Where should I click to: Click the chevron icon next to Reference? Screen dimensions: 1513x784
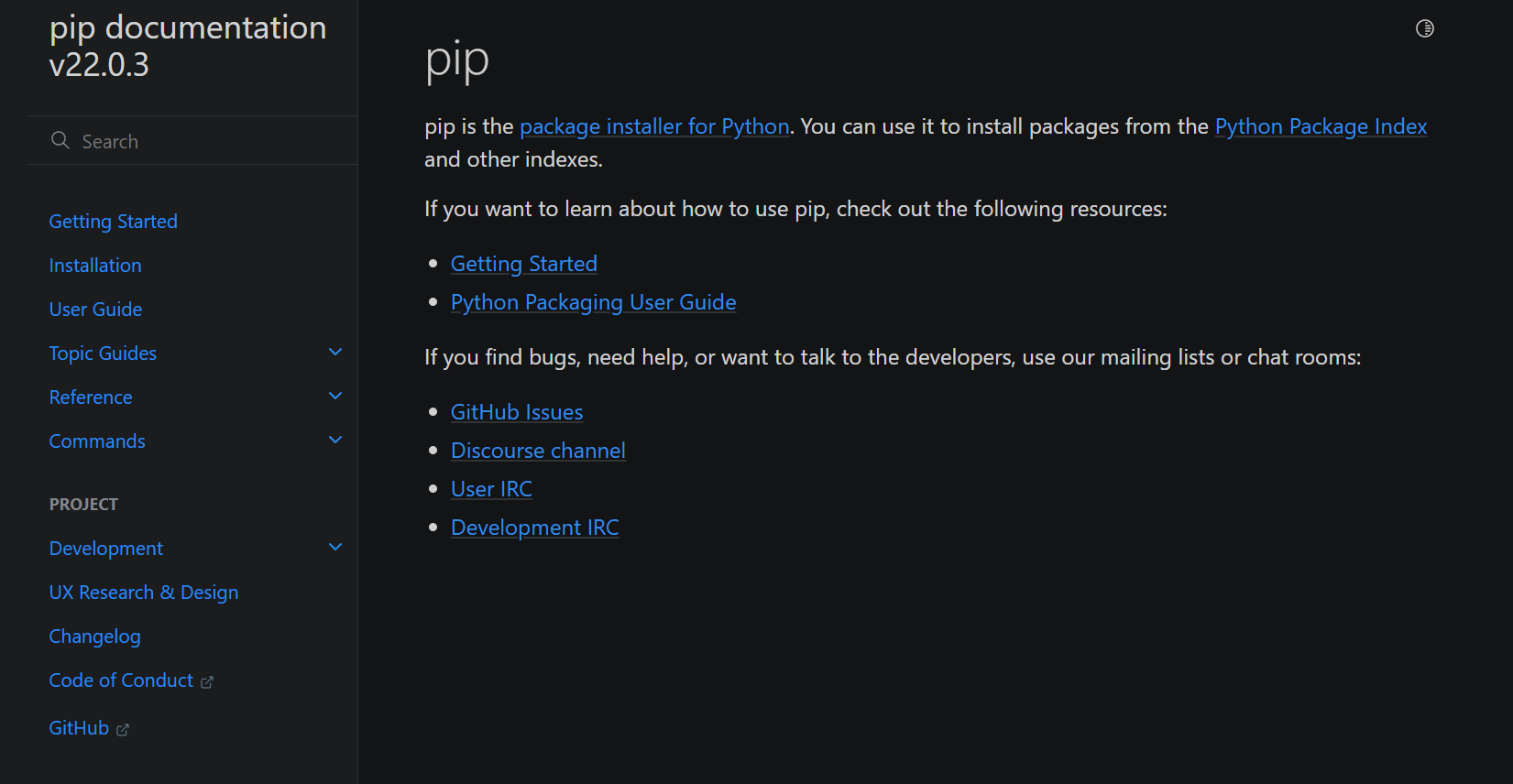pyautogui.click(x=334, y=396)
